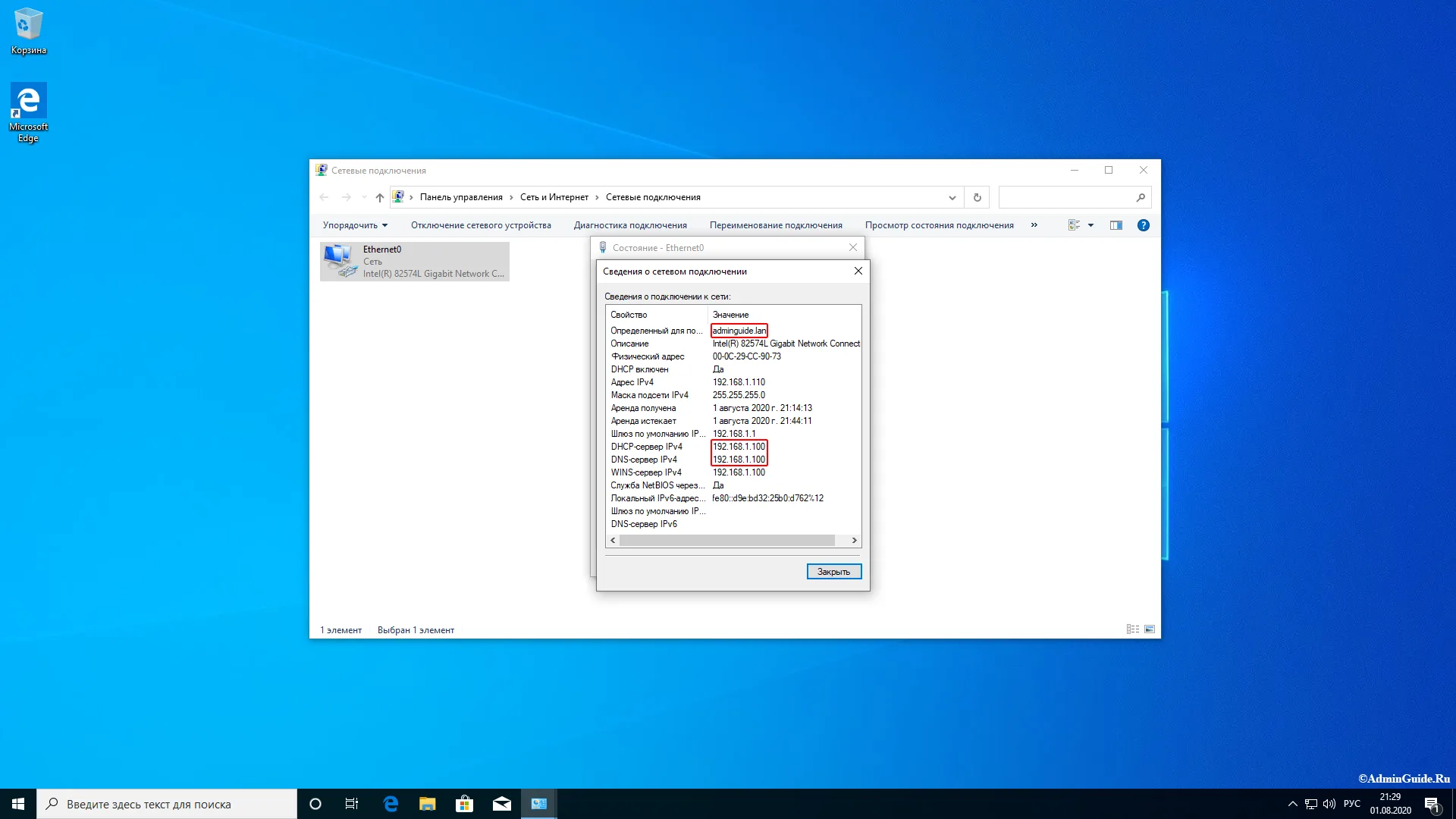Open the Recycle Bin desktop icon

point(28,31)
